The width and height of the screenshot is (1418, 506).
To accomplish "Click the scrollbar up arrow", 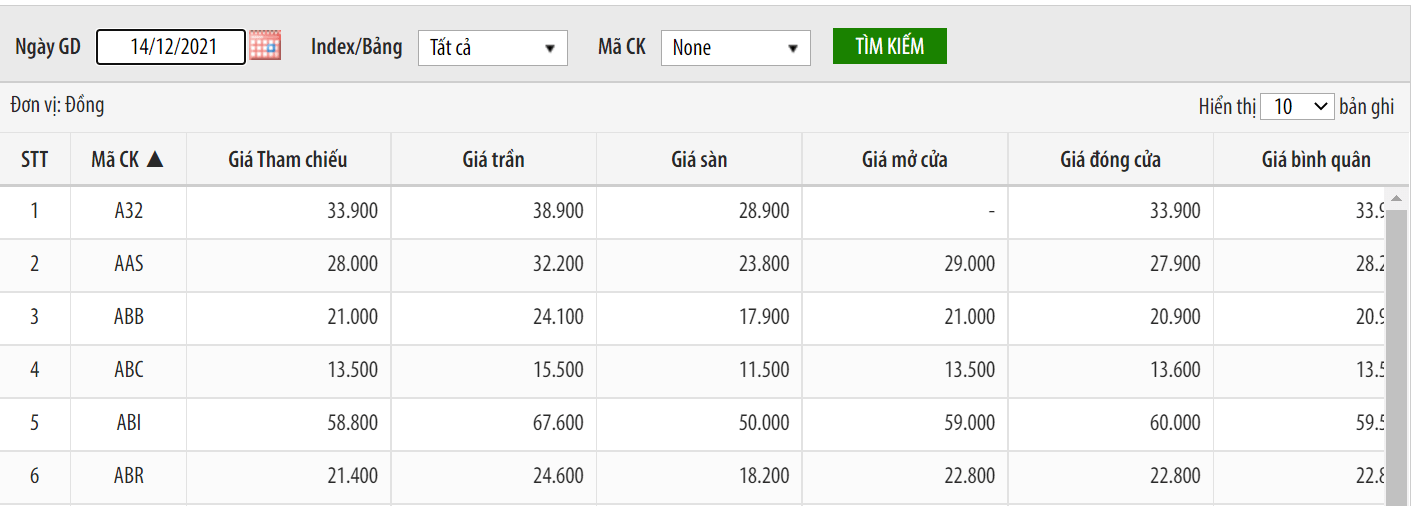I will 1394,197.
